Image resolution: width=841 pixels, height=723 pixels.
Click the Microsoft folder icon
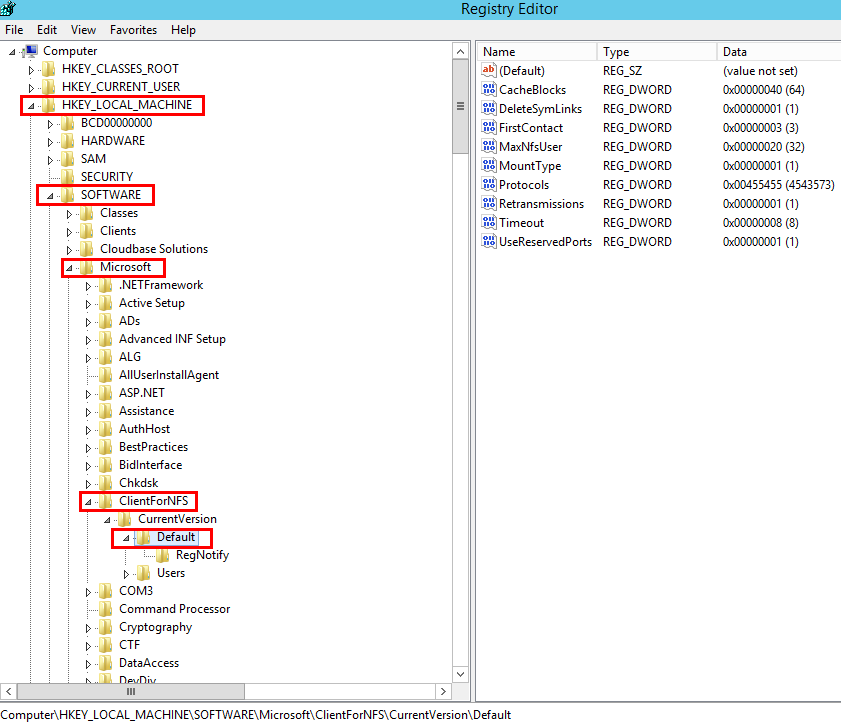[x=87, y=267]
